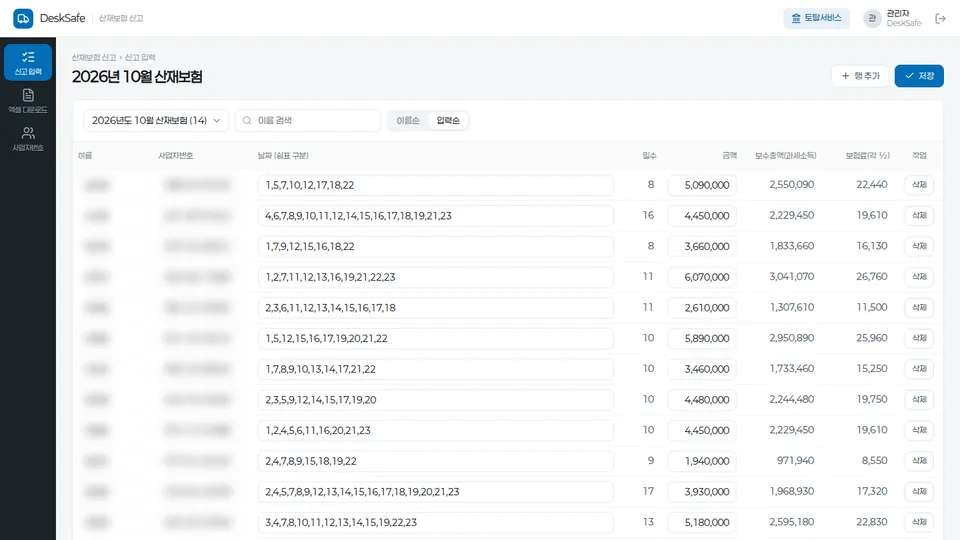Screen dimensions: 960x540
Task: Open the 사업자번호 sidebar item
Action: 28,139
